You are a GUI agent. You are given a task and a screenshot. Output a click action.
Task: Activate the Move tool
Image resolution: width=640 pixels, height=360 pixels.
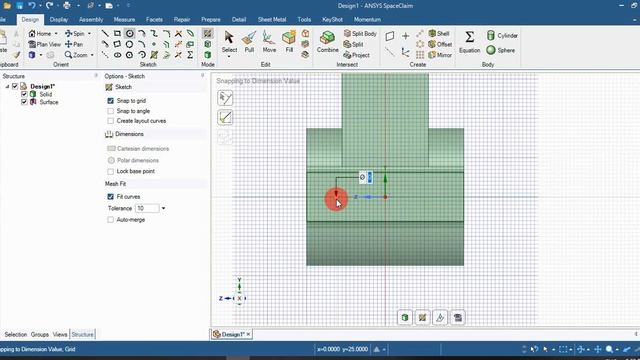pos(269,42)
